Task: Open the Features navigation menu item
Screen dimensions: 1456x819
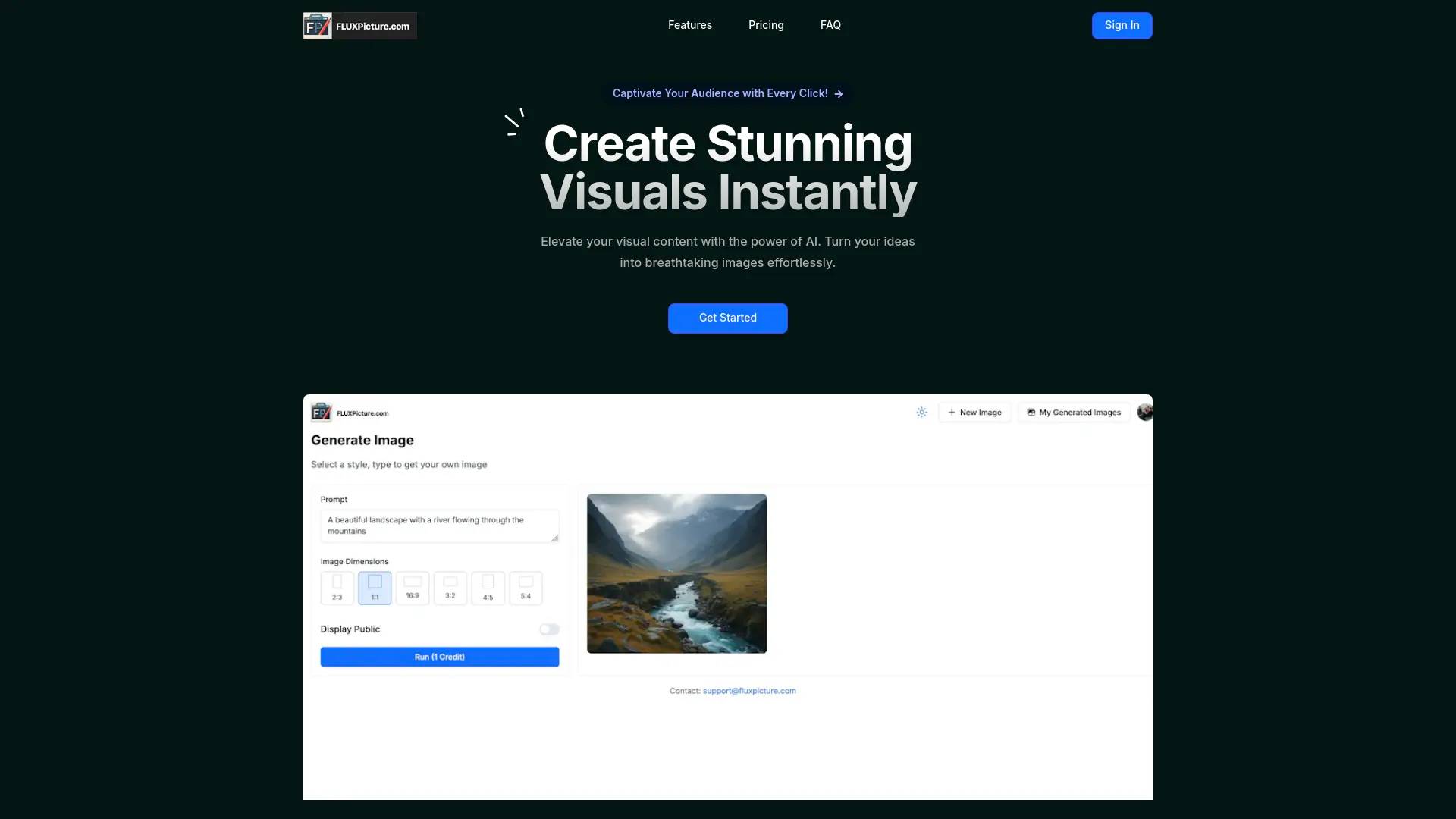Action: coord(690,25)
